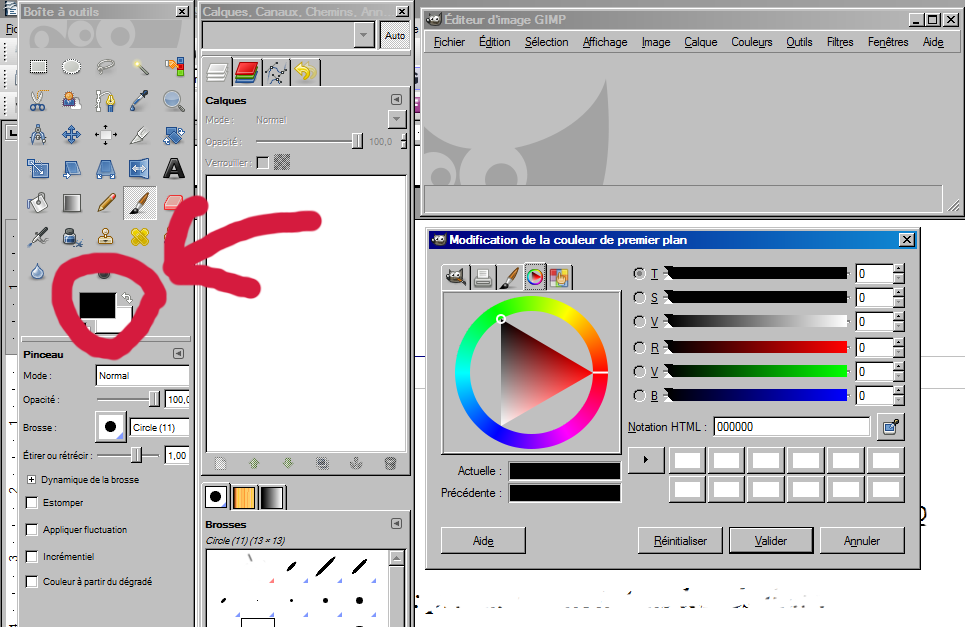Screen dimensions: 965x627
Task: Increase the T value with up stepper
Action: (x=899, y=268)
